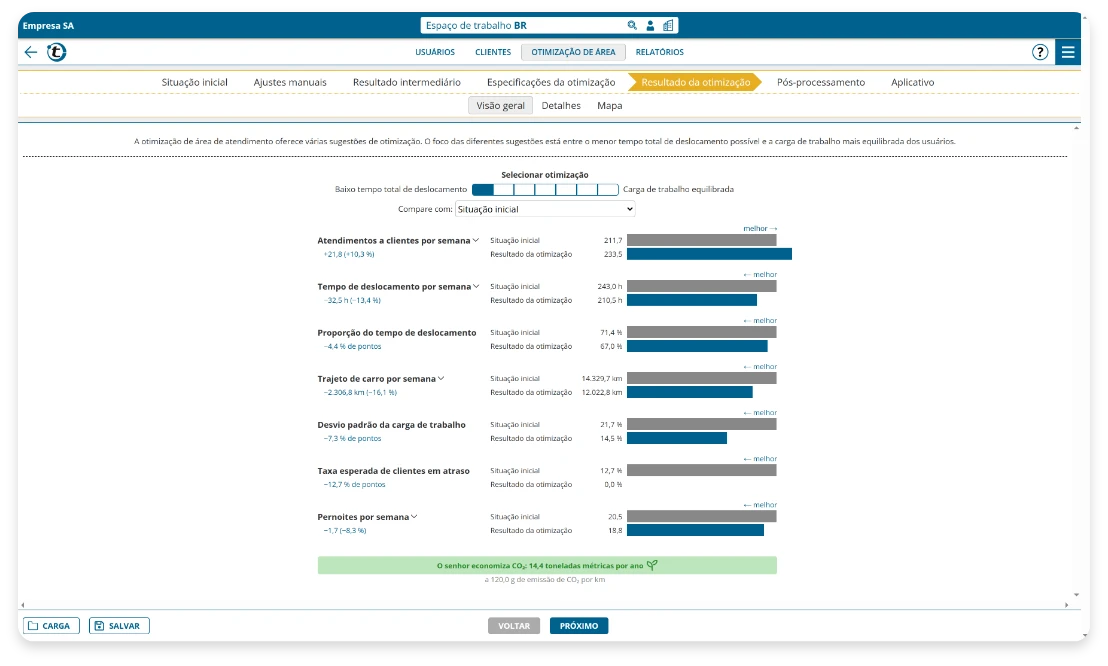
Task: Expand the 'Tempo de deslocamento por semana' chevron
Action: pos(476,286)
